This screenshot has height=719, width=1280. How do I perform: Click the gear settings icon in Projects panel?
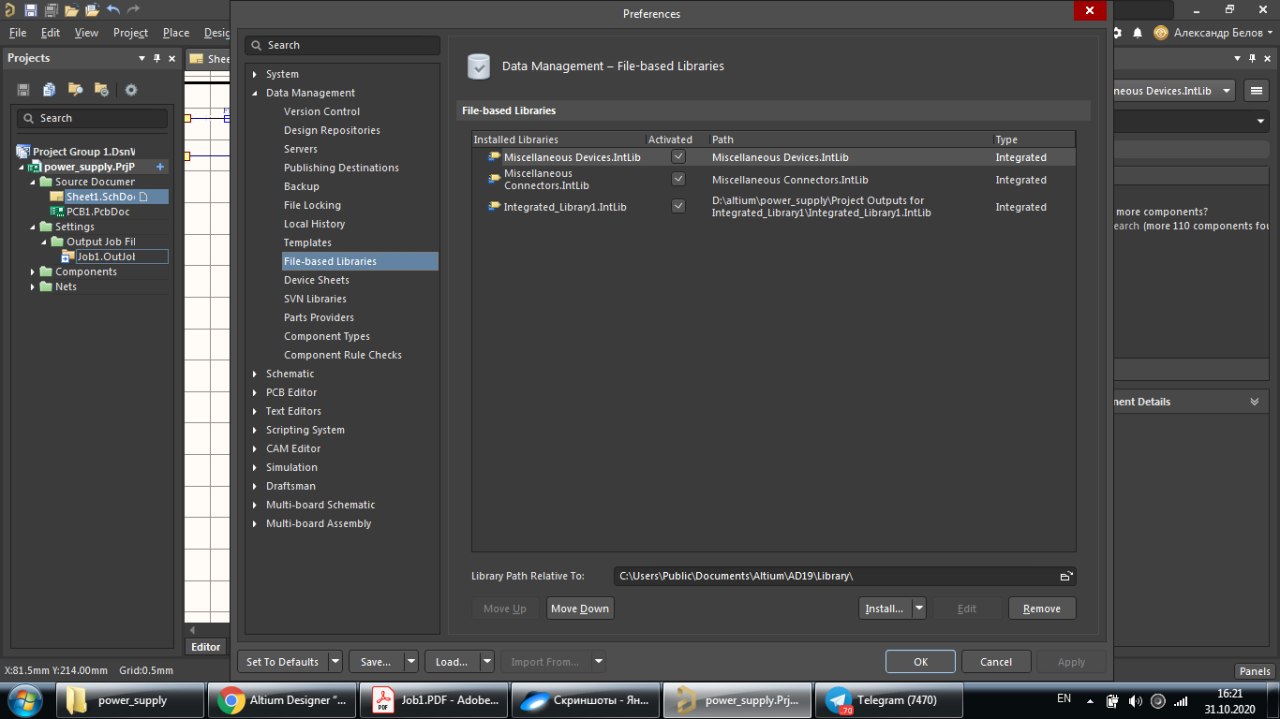pyautogui.click(x=131, y=90)
